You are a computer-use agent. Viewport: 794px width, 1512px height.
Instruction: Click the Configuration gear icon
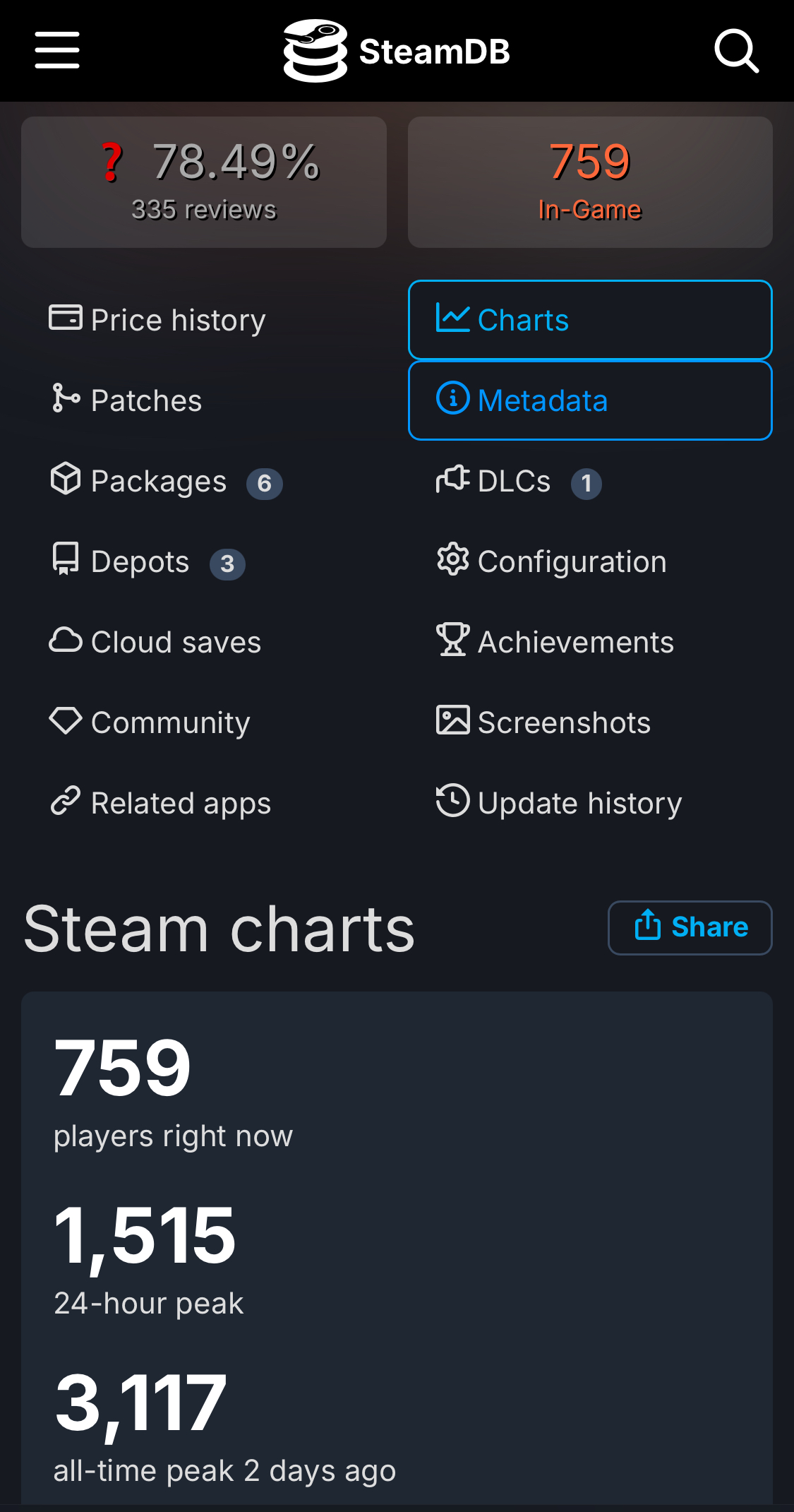452,560
